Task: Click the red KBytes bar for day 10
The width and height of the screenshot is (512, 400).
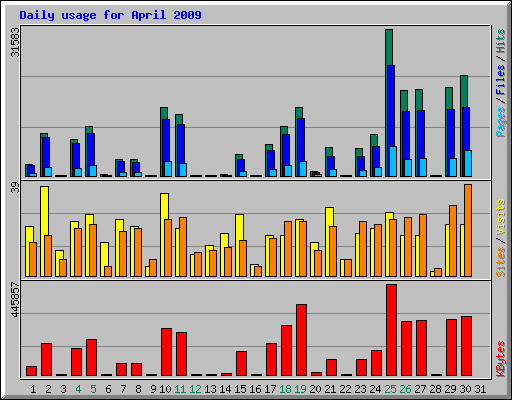Action: coord(166,352)
